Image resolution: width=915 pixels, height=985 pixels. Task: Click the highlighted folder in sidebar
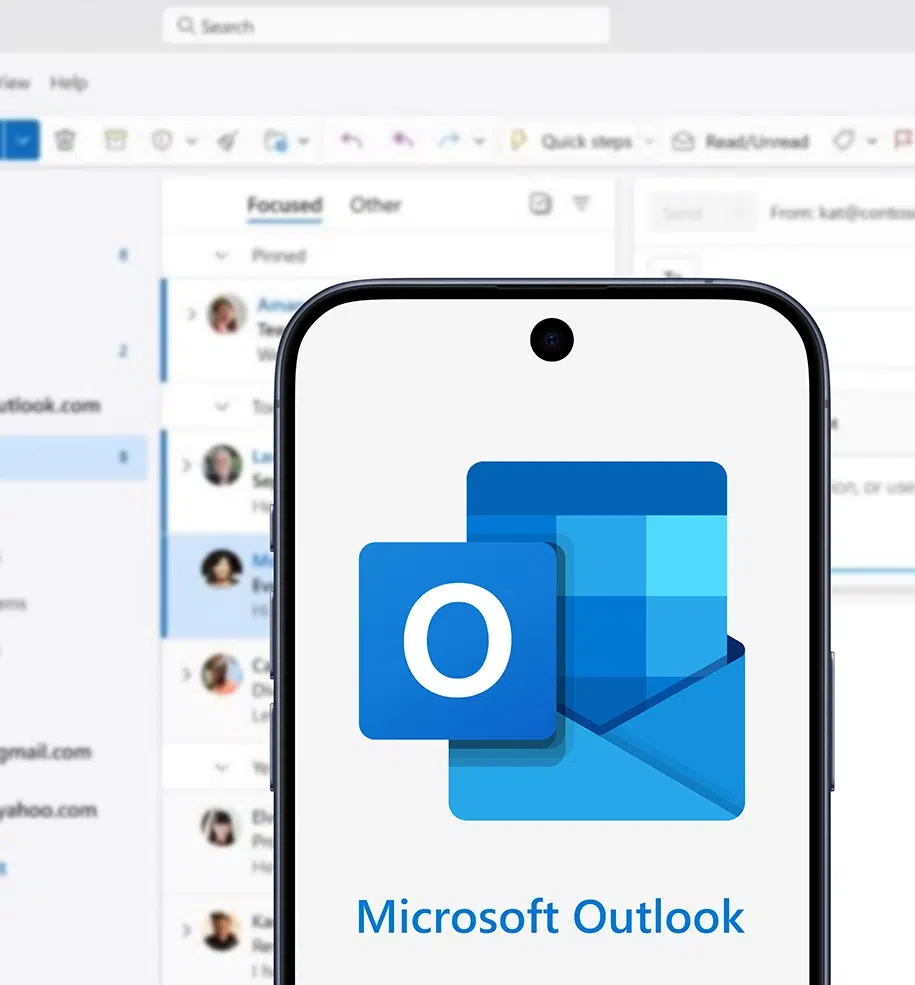click(x=73, y=458)
